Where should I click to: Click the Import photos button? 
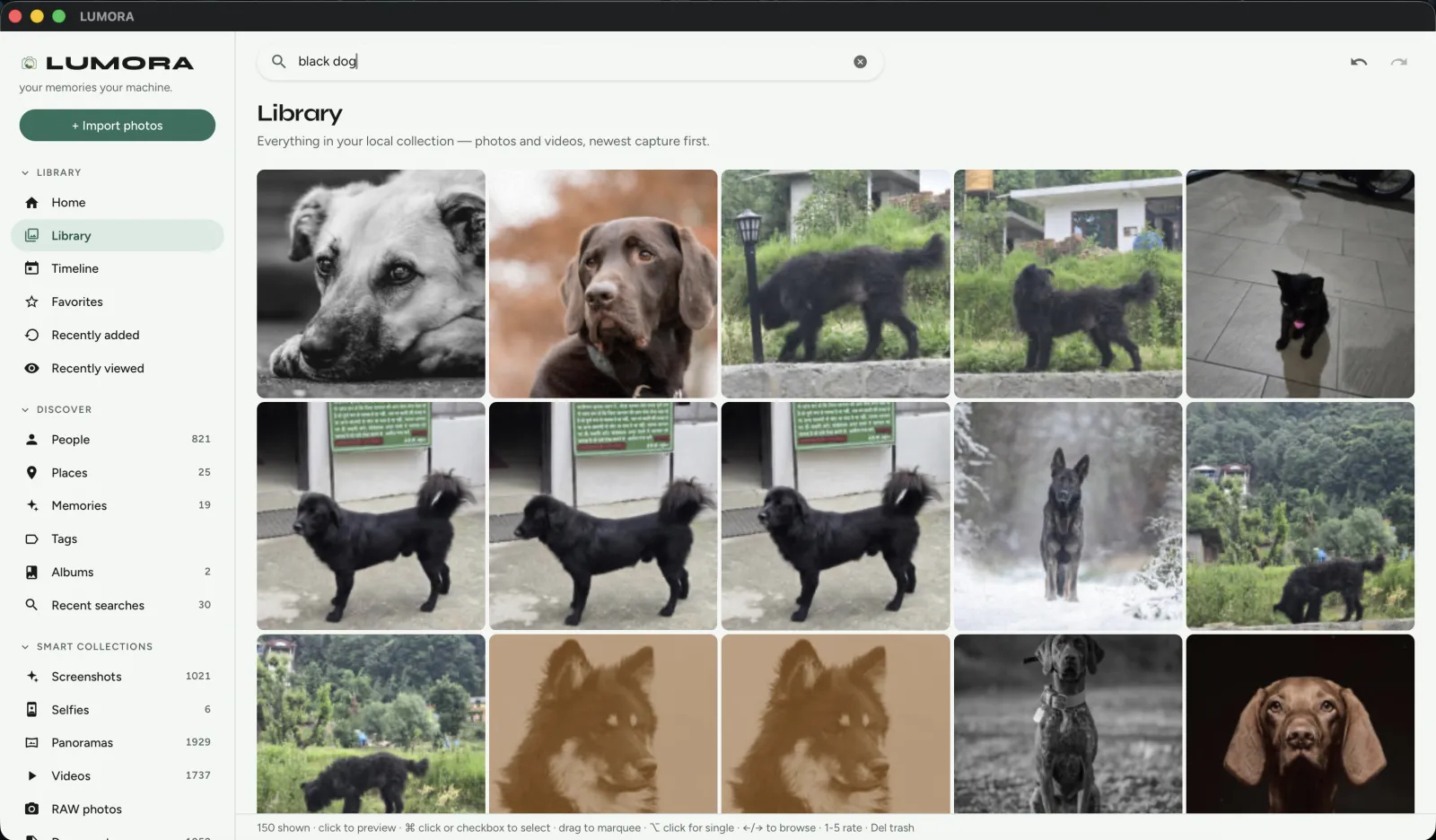(x=118, y=126)
